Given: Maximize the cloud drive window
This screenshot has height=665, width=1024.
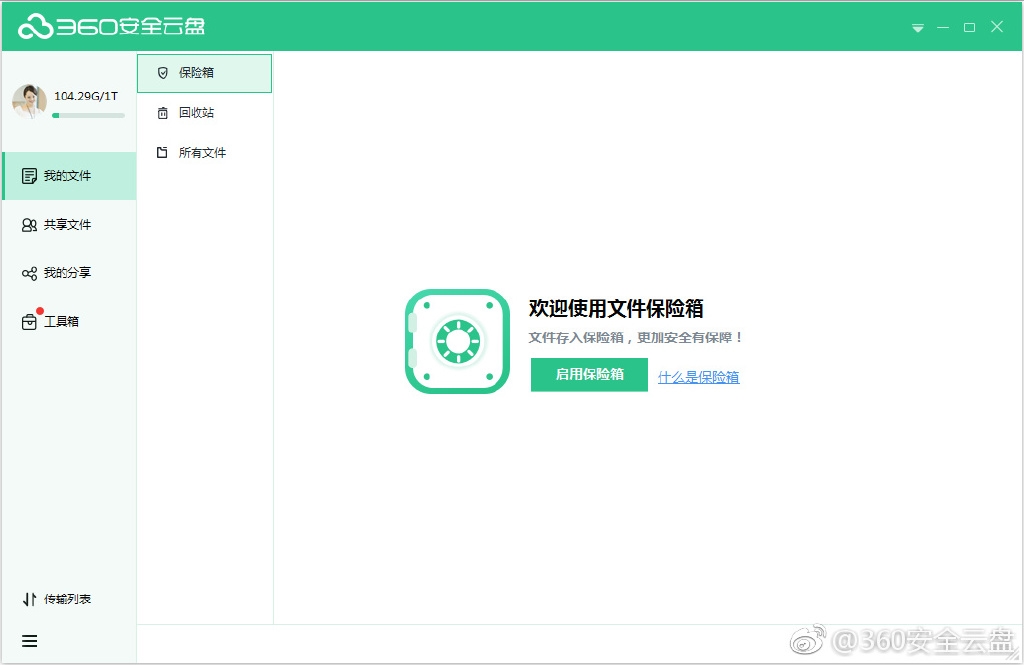Looking at the screenshot, I should pos(969,28).
